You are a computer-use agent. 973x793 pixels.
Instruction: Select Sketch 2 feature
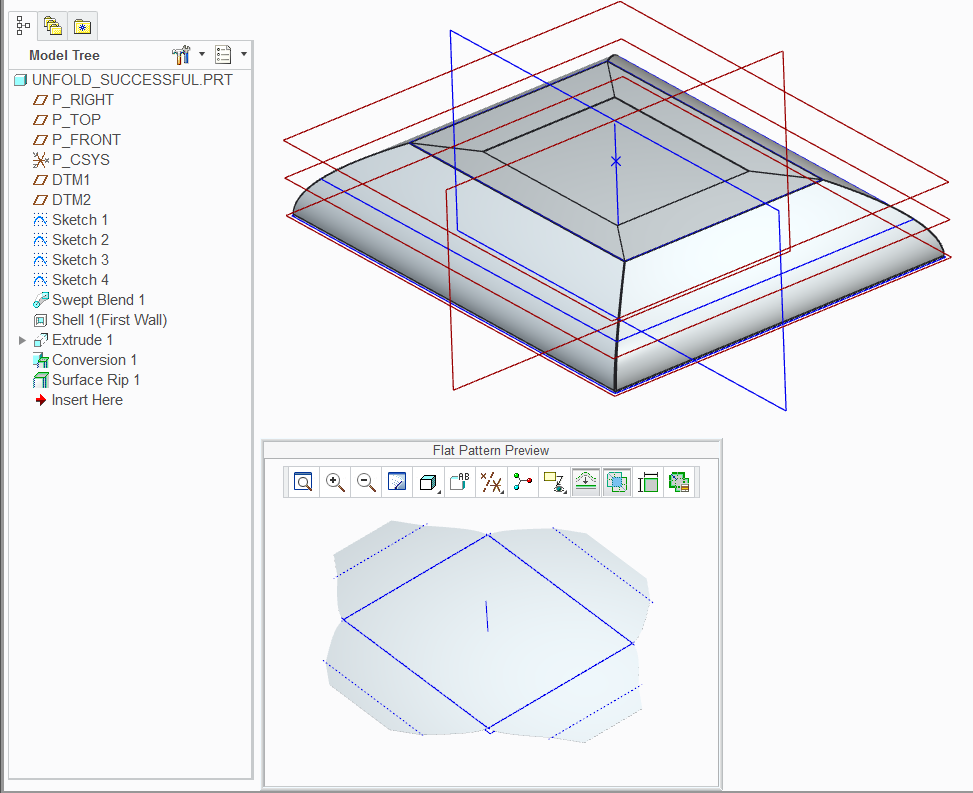(x=71, y=240)
